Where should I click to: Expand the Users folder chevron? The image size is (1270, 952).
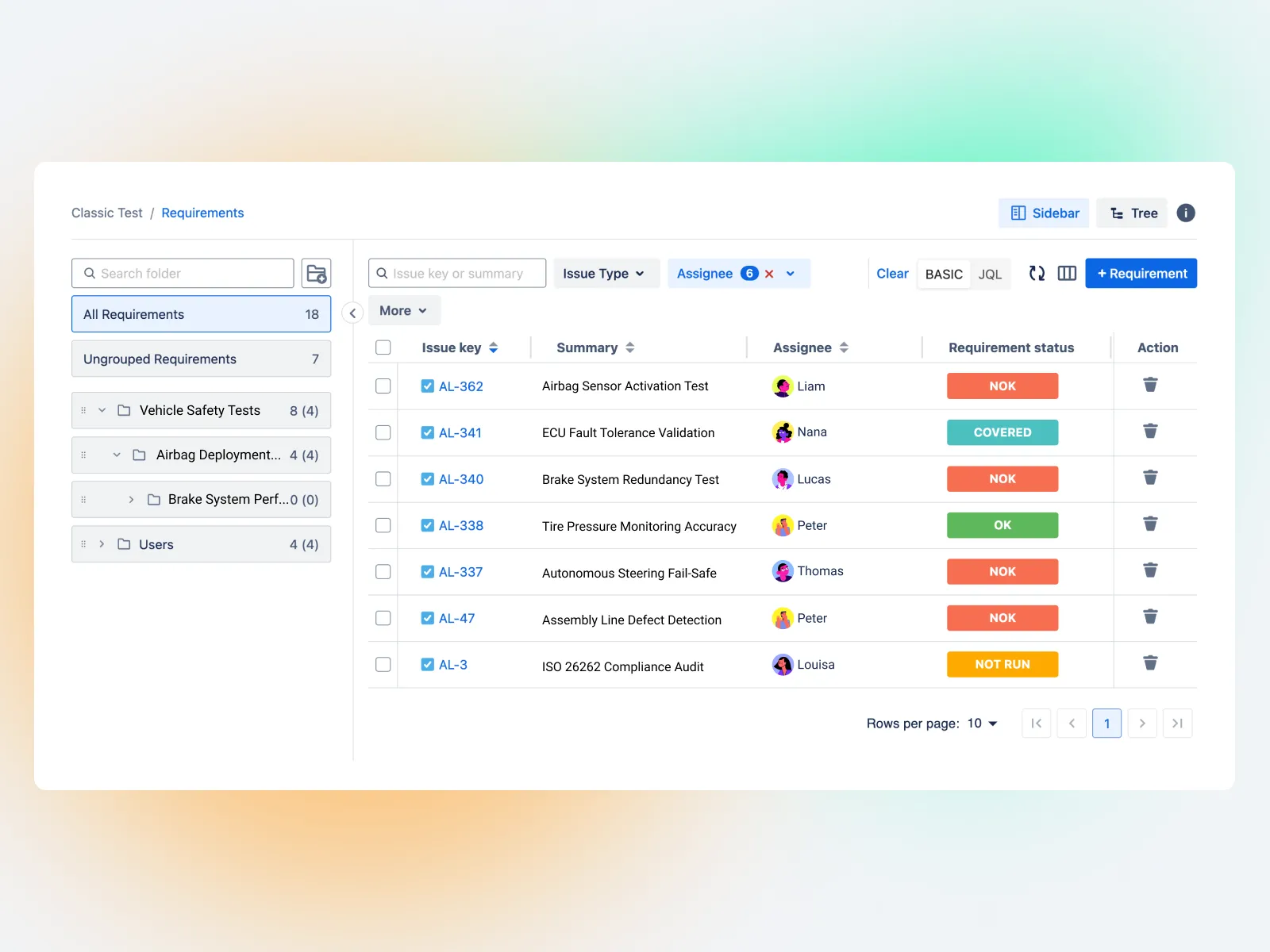click(102, 544)
